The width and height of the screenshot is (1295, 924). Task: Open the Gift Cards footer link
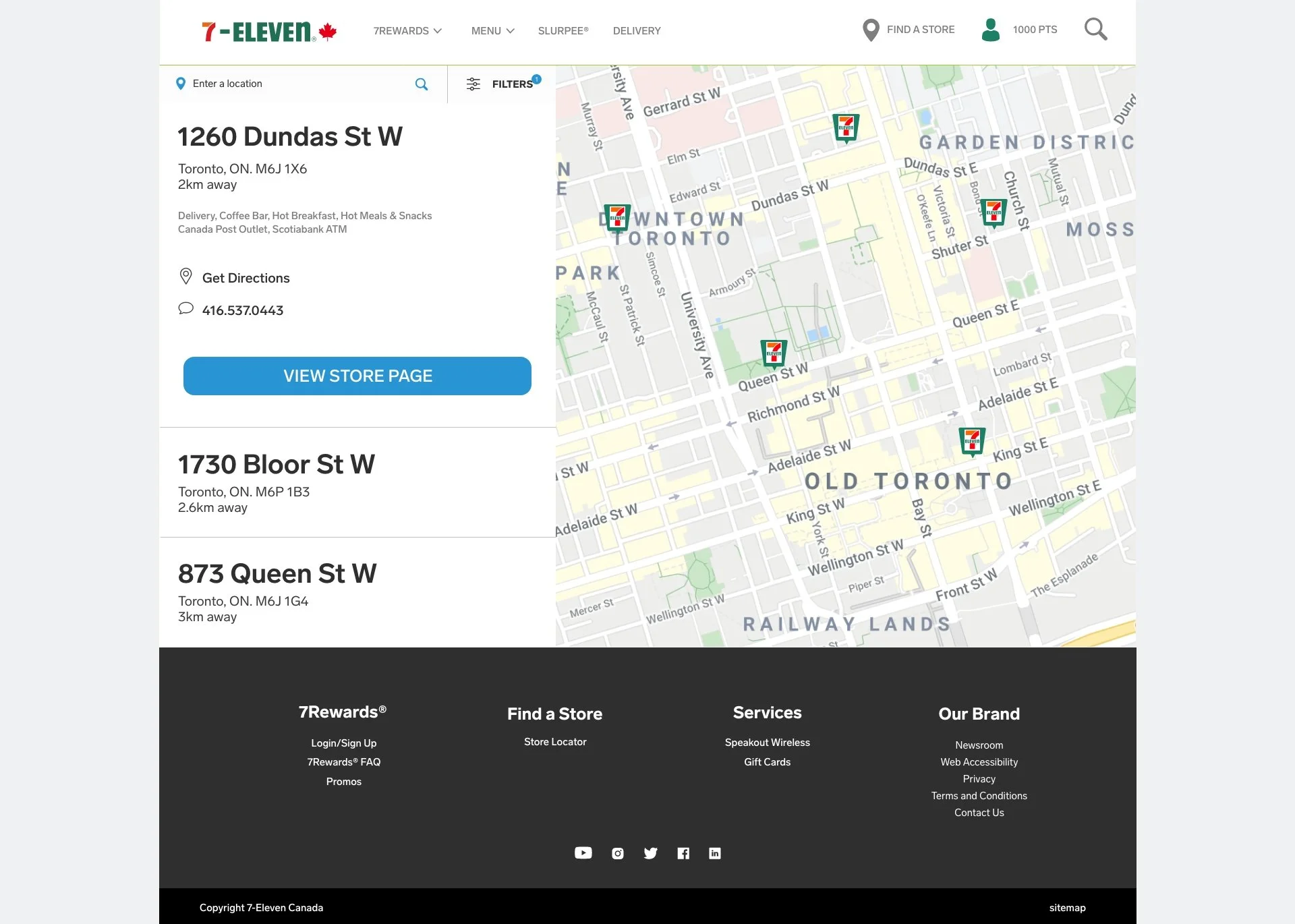768,762
